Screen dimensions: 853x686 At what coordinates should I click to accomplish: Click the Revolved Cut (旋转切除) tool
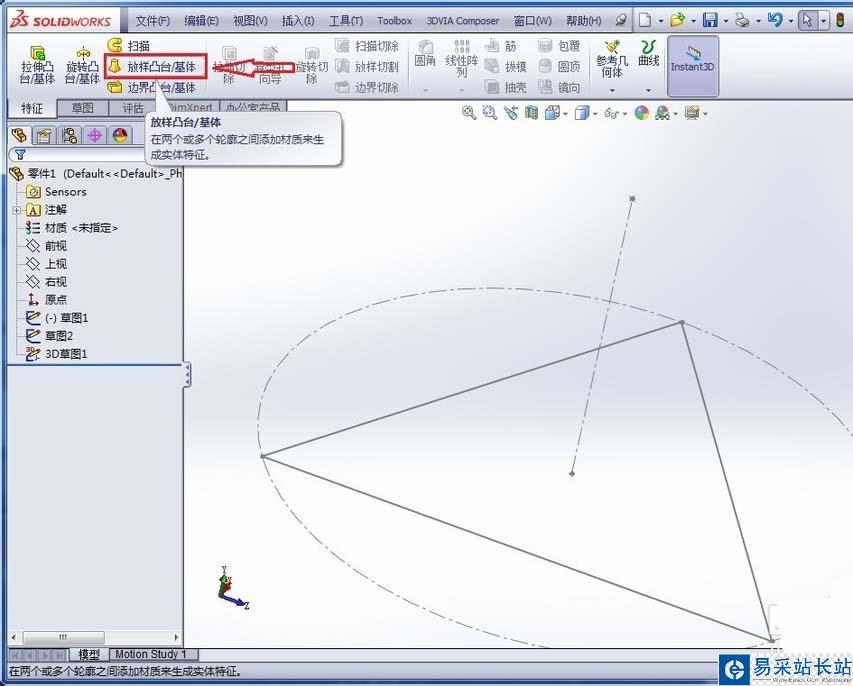pyautogui.click(x=312, y=65)
